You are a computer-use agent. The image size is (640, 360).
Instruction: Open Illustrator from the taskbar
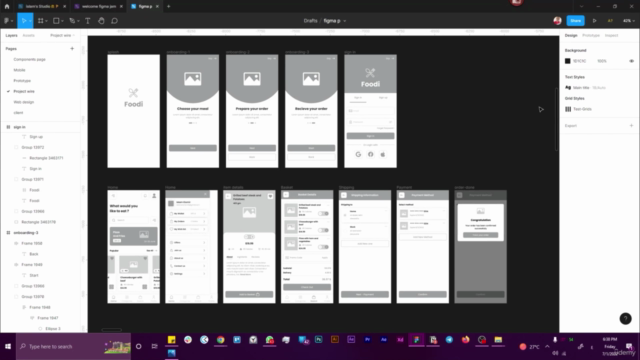click(x=335, y=340)
